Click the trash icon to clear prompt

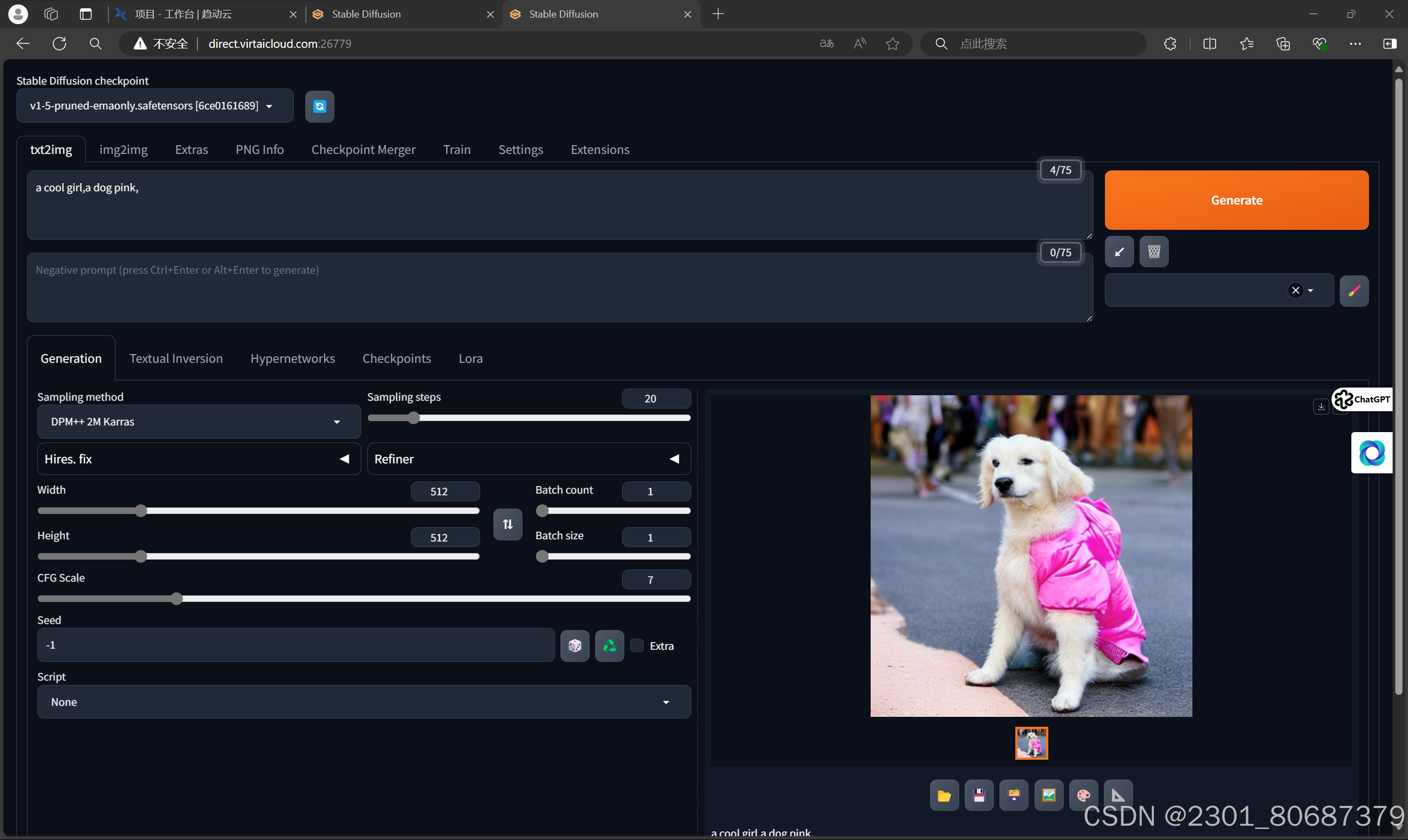pyautogui.click(x=1153, y=251)
